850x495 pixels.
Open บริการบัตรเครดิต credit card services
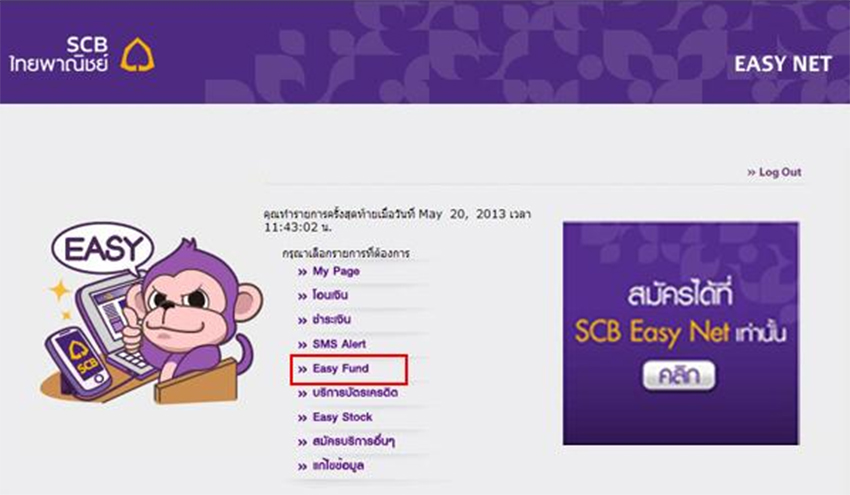point(355,393)
